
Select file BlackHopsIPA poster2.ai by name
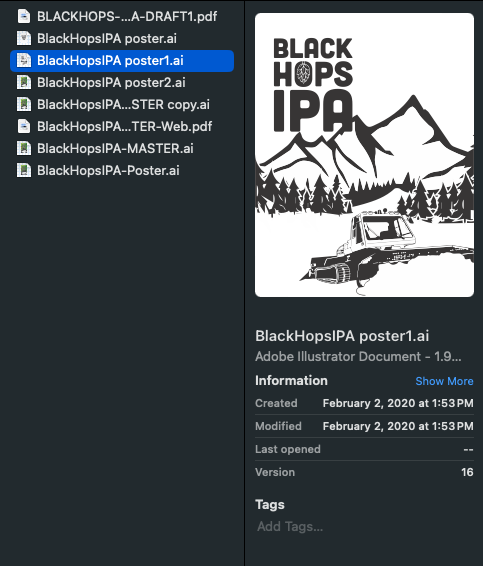[111, 83]
